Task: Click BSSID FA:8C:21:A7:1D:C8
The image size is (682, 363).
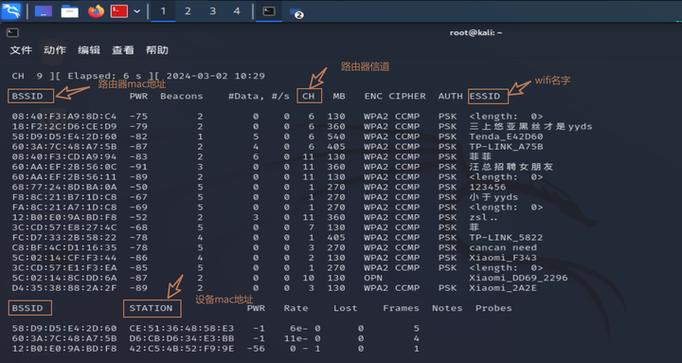Action: click(64, 207)
